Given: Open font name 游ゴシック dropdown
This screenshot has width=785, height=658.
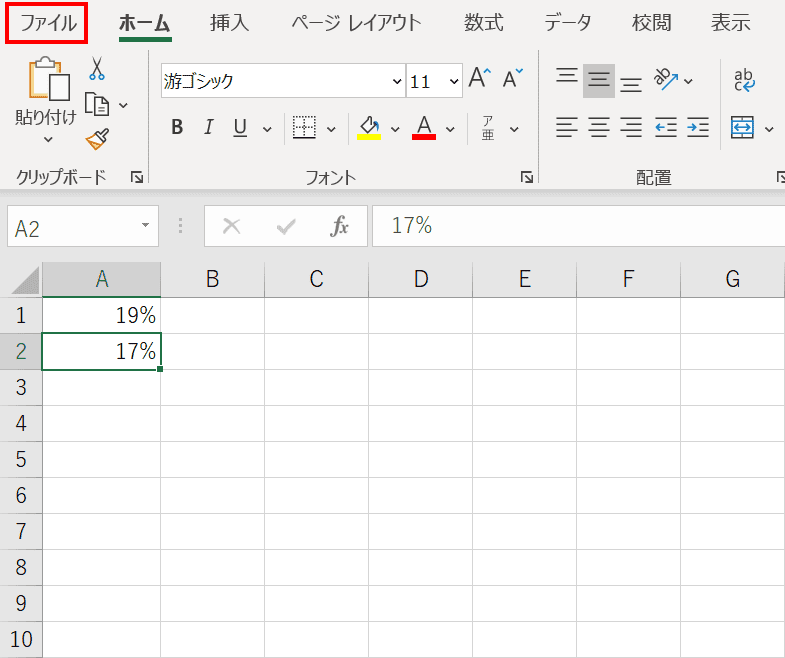Looking at the screenshot, I should click(x=397, y=81).
